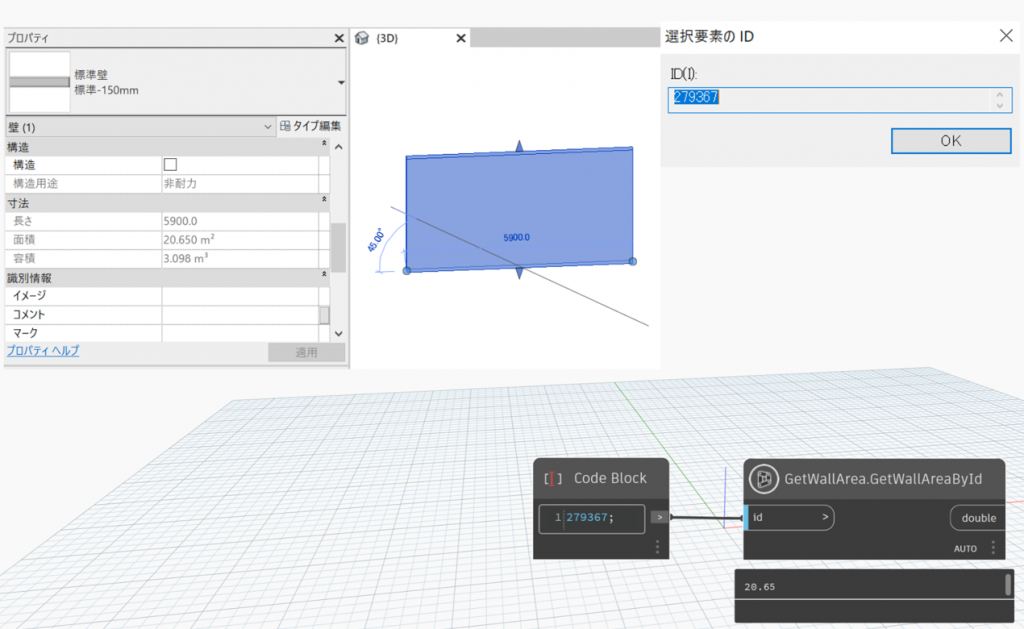Collapse the 構造 section header chevron
This screenshot has height=629, width=1024.
point(322,144)
